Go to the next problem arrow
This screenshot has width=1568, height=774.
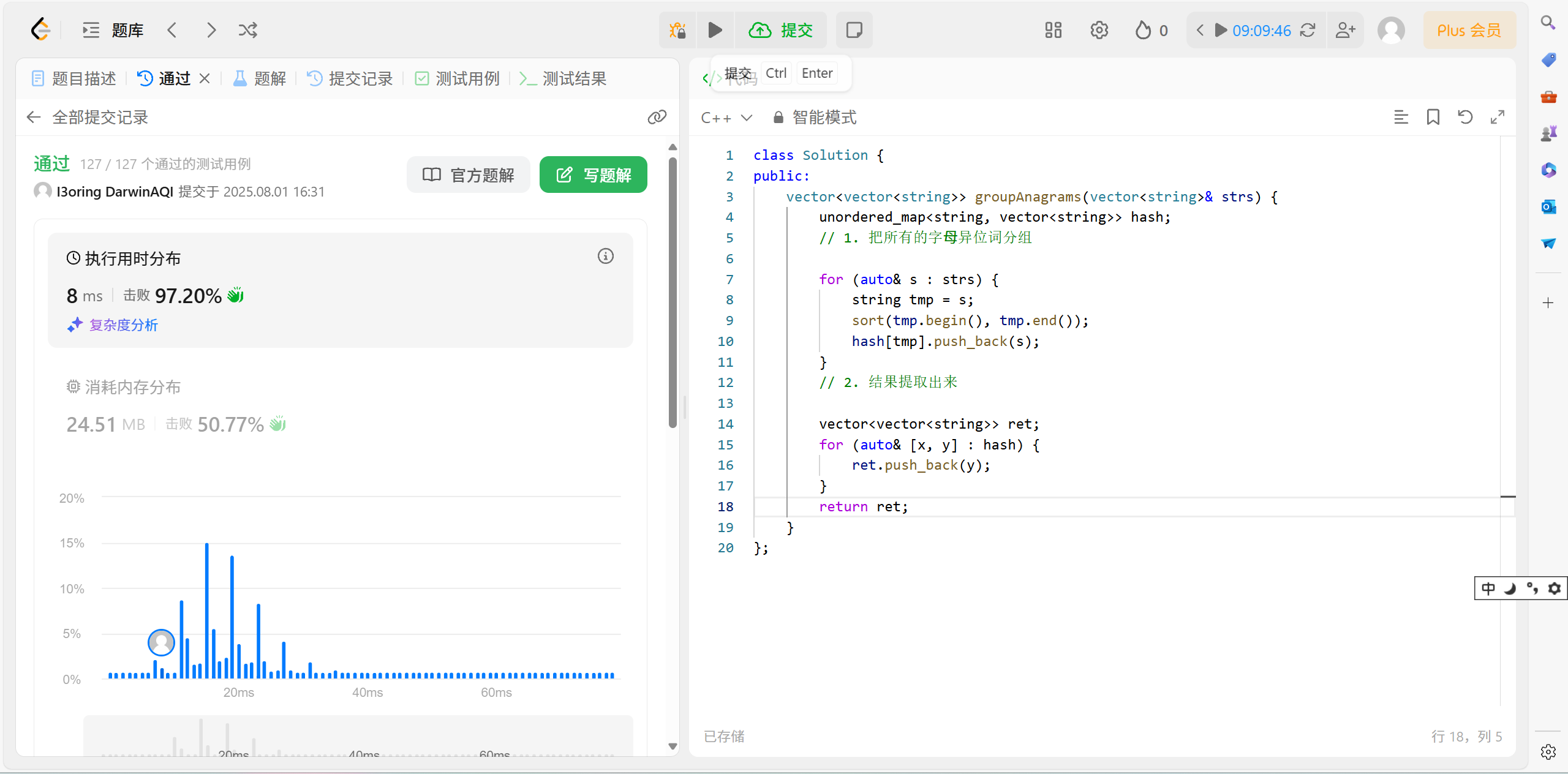click(211, 30)
